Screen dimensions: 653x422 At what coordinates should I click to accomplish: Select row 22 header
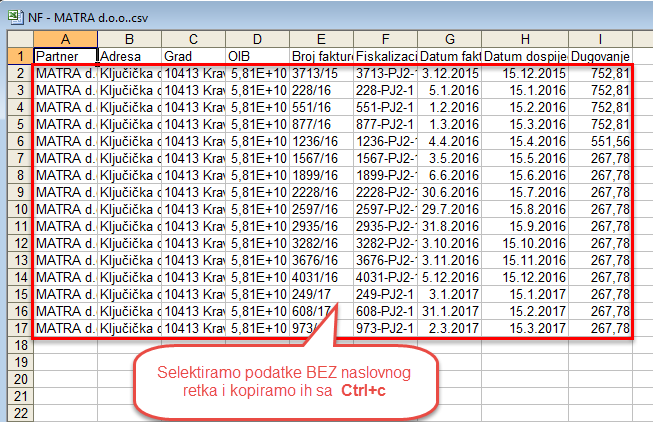[x=20, y=413]
